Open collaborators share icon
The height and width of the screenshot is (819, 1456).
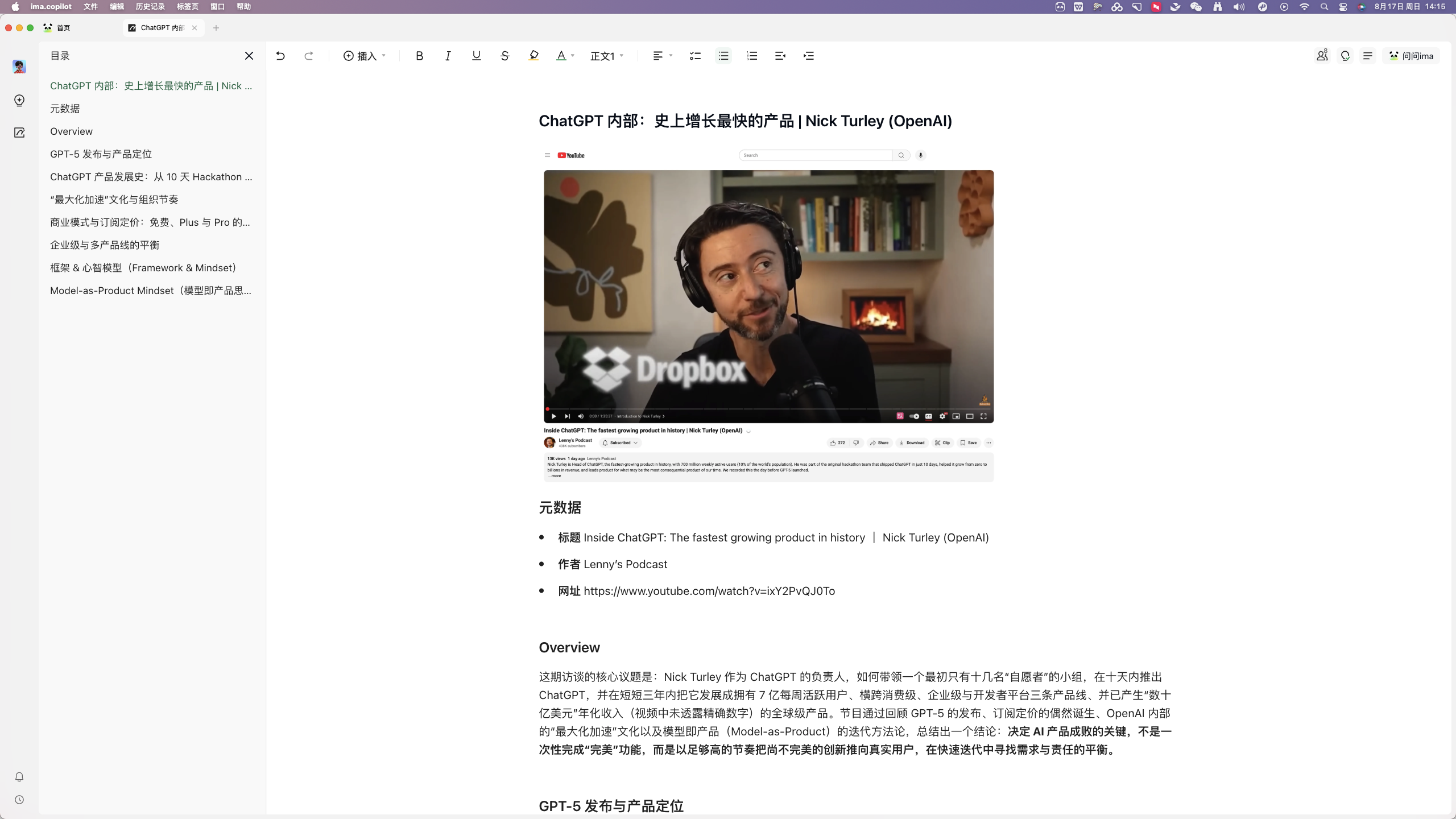(1322, 56)
